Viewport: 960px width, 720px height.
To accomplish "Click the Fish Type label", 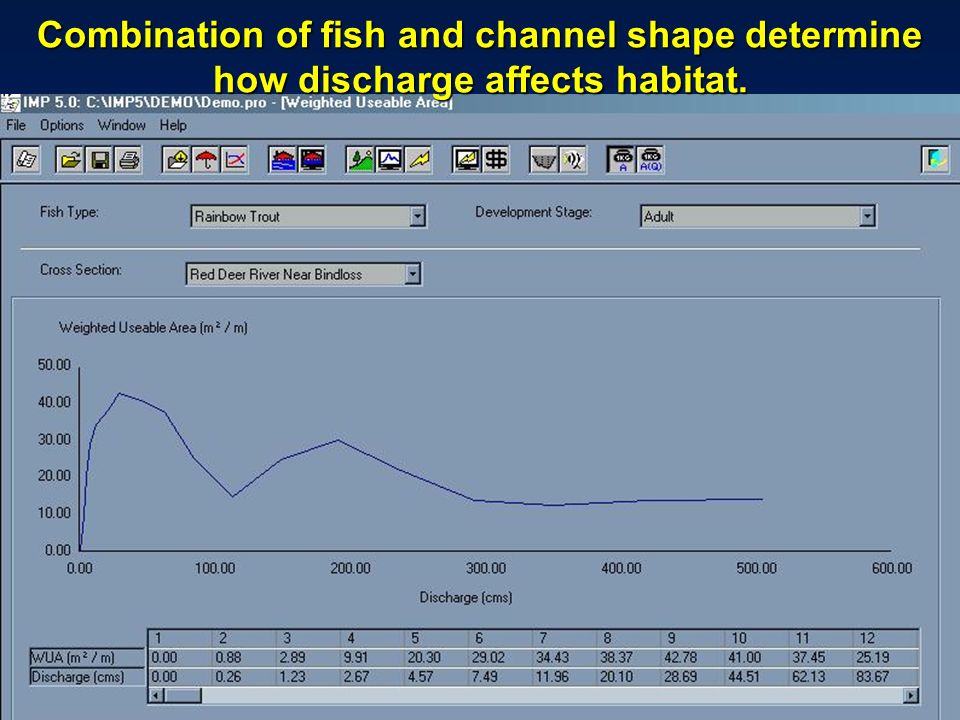I will (x=69, y=212).
